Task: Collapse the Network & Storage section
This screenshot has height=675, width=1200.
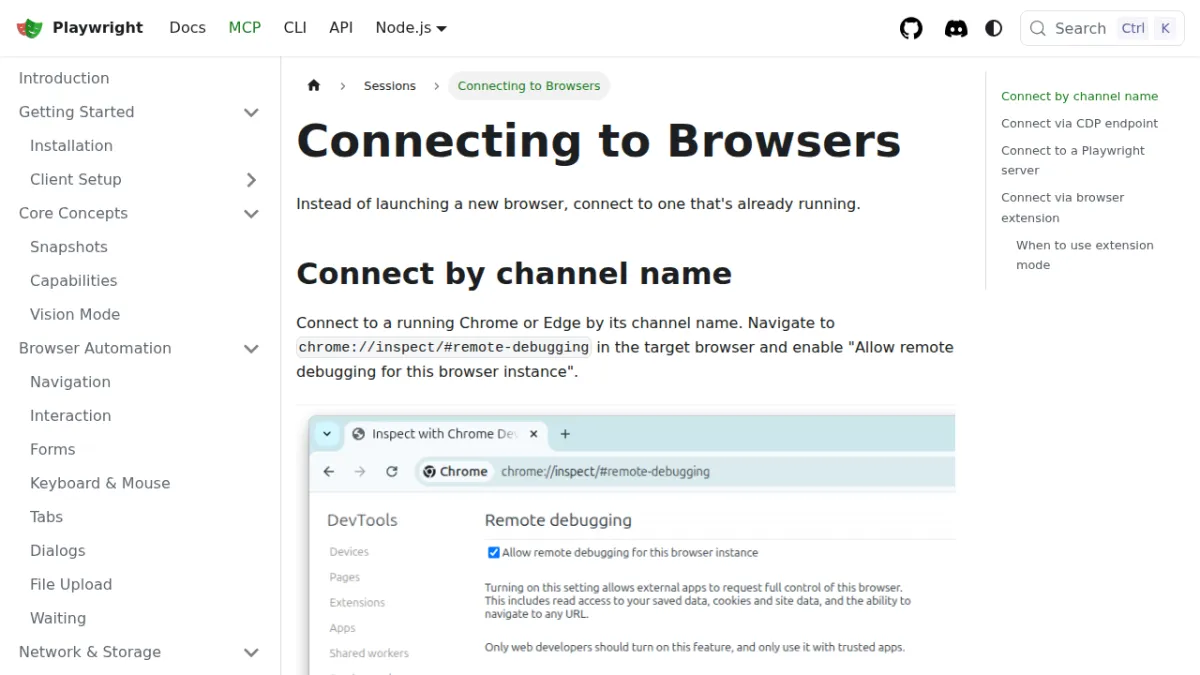Action: (x=251, y=652)
